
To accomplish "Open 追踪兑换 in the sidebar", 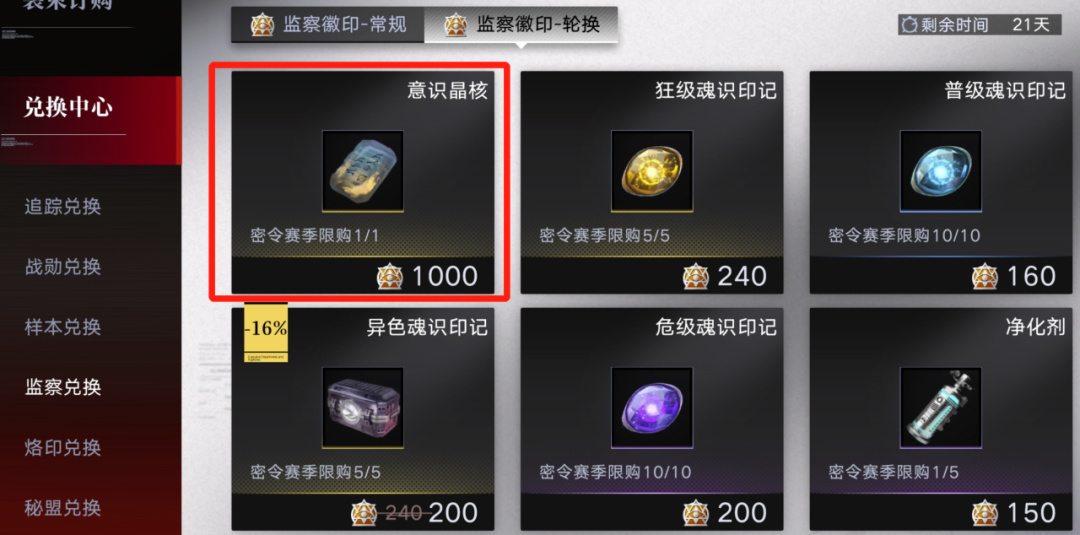I will [x=63, y=206].
